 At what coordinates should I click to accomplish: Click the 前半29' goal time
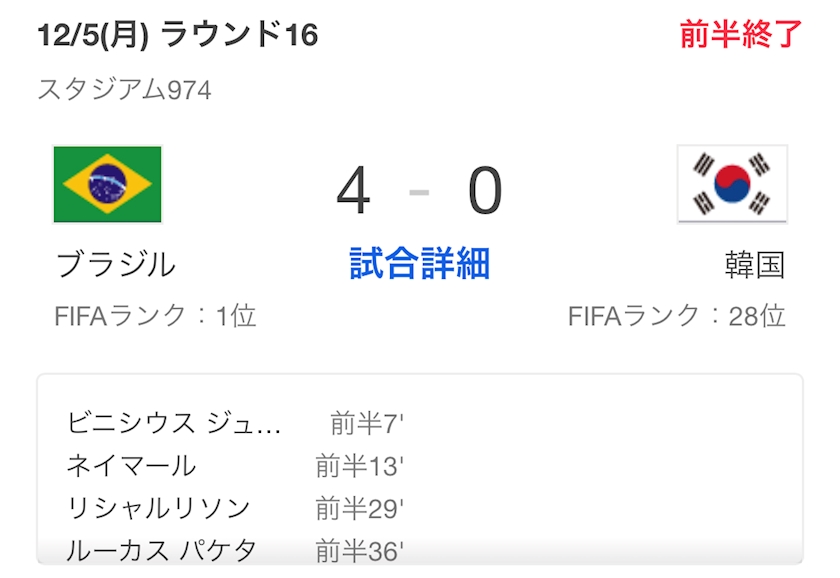click(359, 508)
